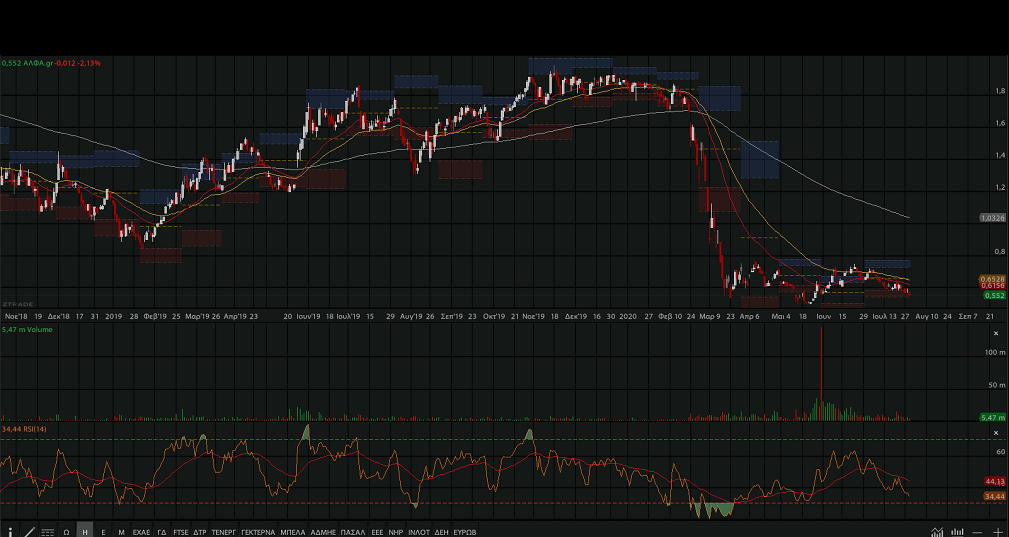Select the trend line drawing tool
This screenshot has height=537, width=1009.
pos(29,532)
